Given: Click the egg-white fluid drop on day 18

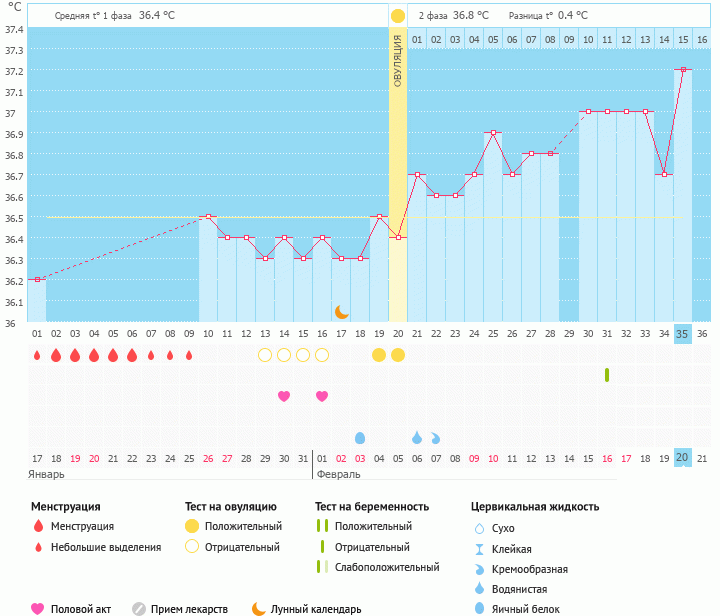Looking at the screenshot, I should (x=360, y=438).
